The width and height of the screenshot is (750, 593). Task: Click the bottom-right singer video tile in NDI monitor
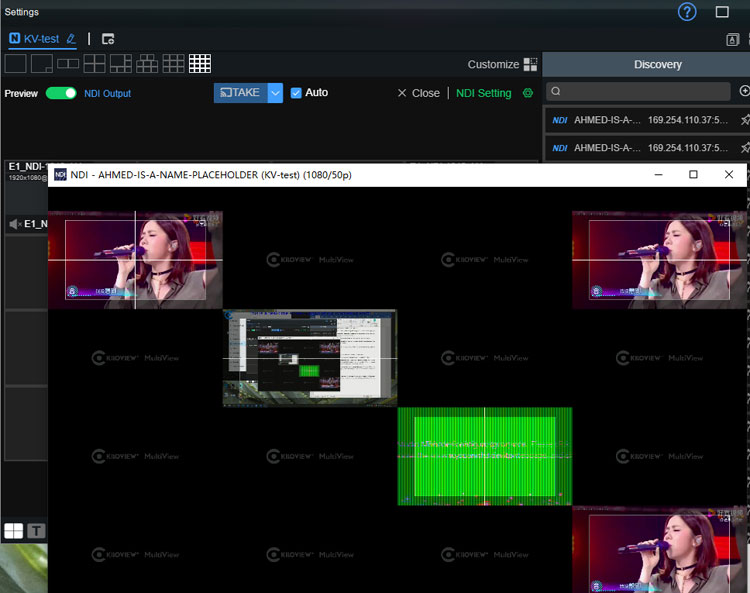pos(659,549)
